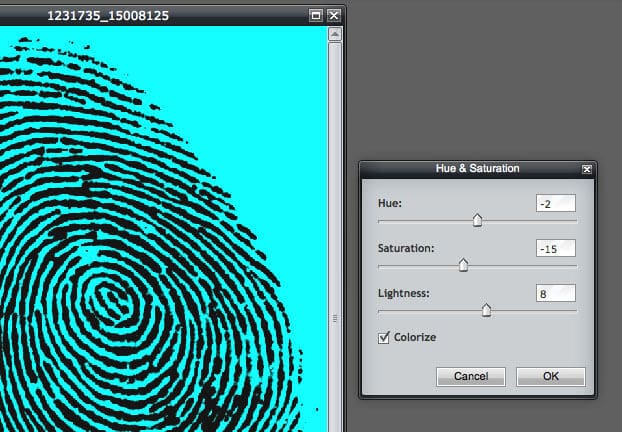Screen dimensions: 622x432
Task: Close the Hue & Saturation dialog
Action: (x=587, y=169)
